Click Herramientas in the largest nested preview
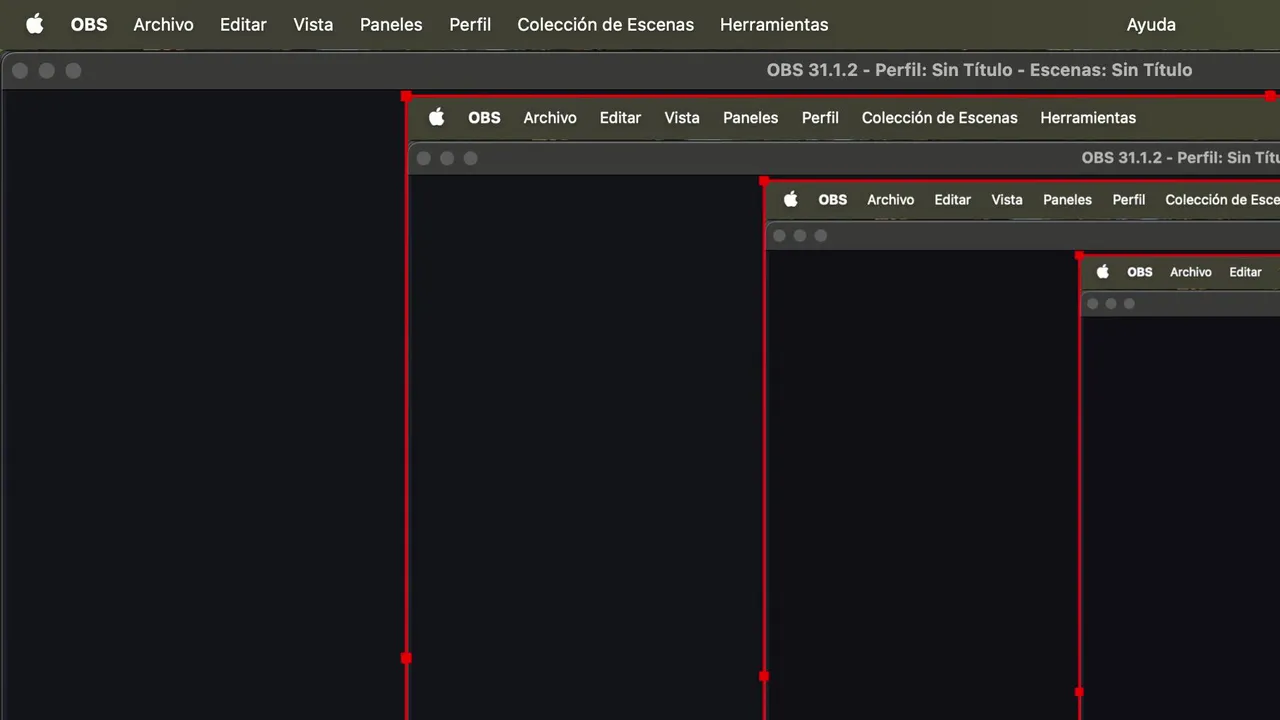The height and width of the screenshot is (720, 1280). coord(1088,118)
